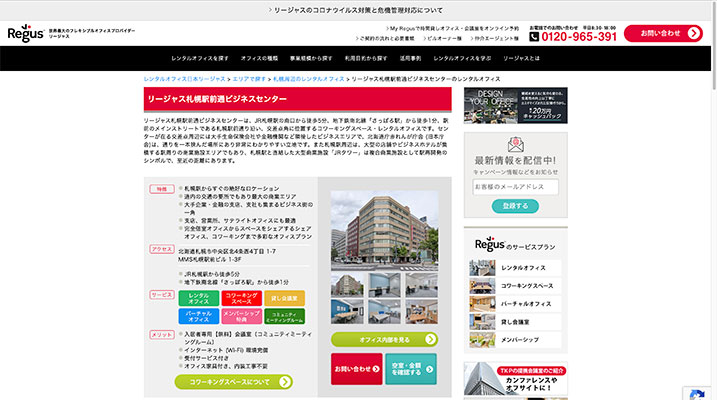Viewport: 717px width, 400px height.
Task: Open the TKP提携会議室 conference banner
Action: [x=515, y=379]
